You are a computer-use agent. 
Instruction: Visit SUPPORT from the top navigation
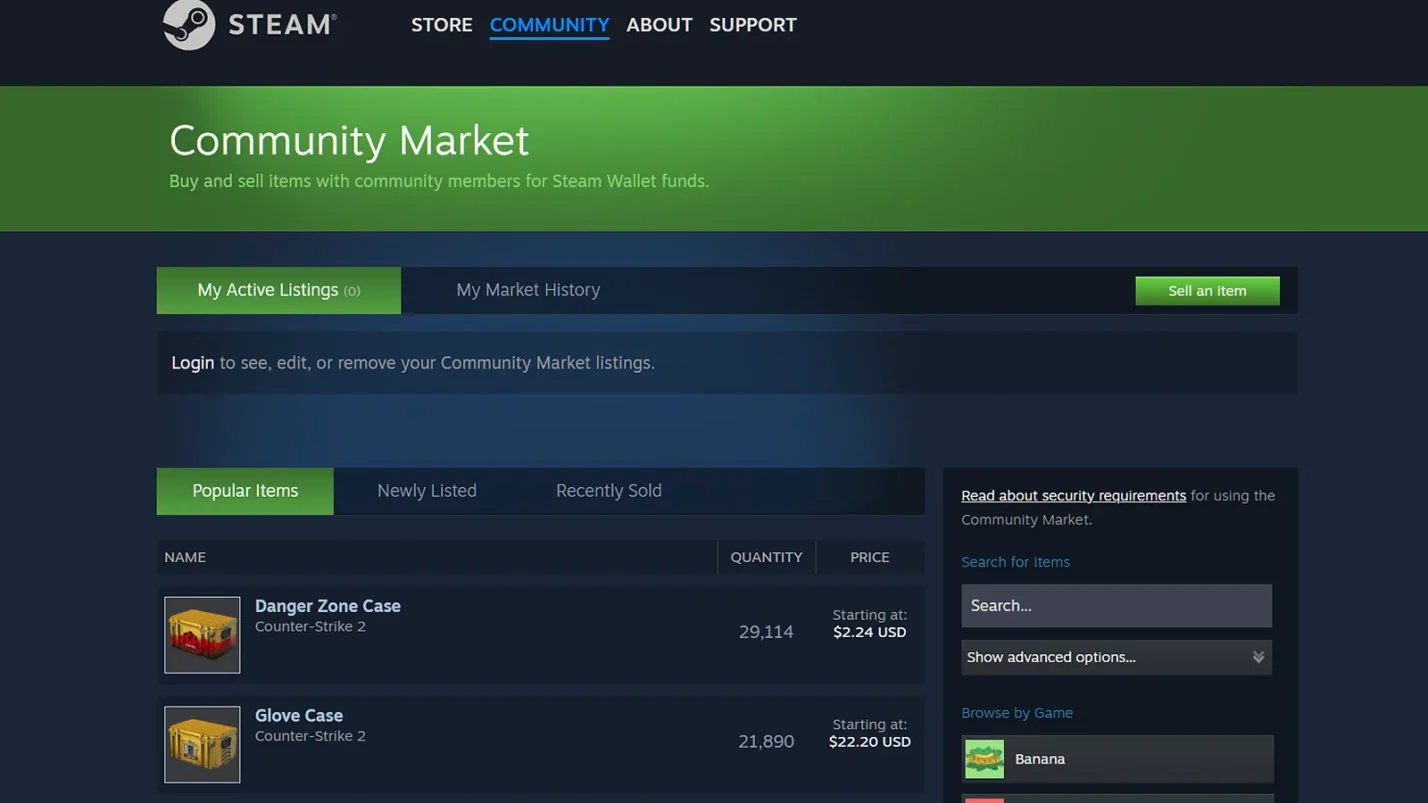click(752, 25)
